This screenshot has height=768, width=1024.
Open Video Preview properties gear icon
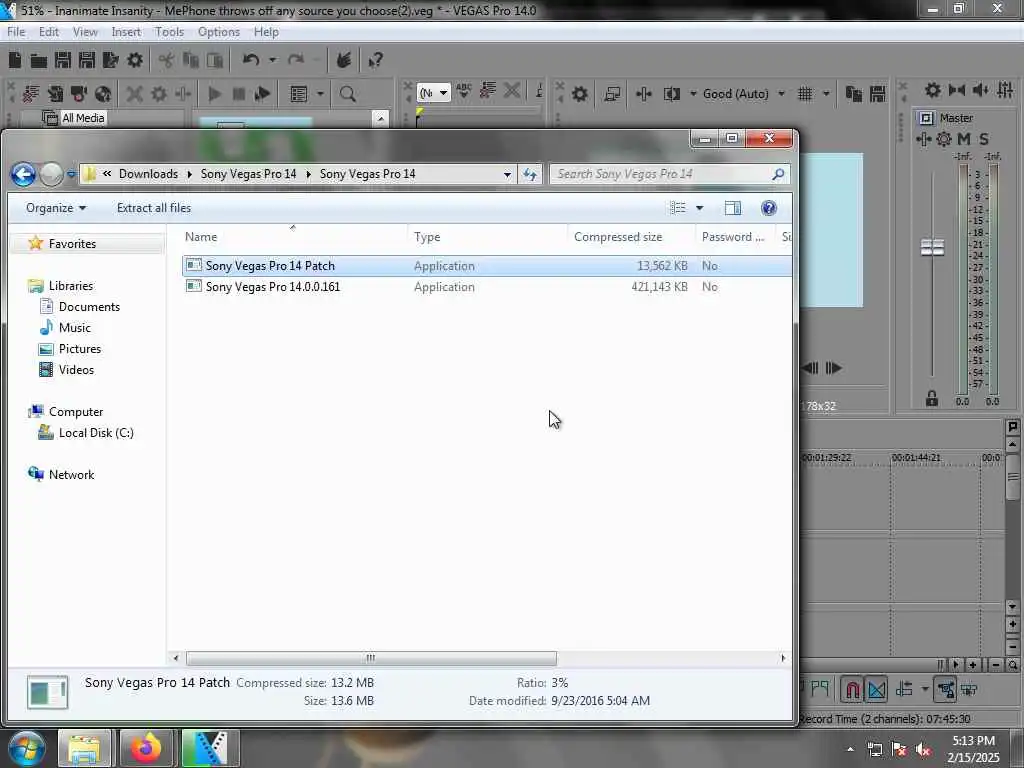click(x=579, y=93)
